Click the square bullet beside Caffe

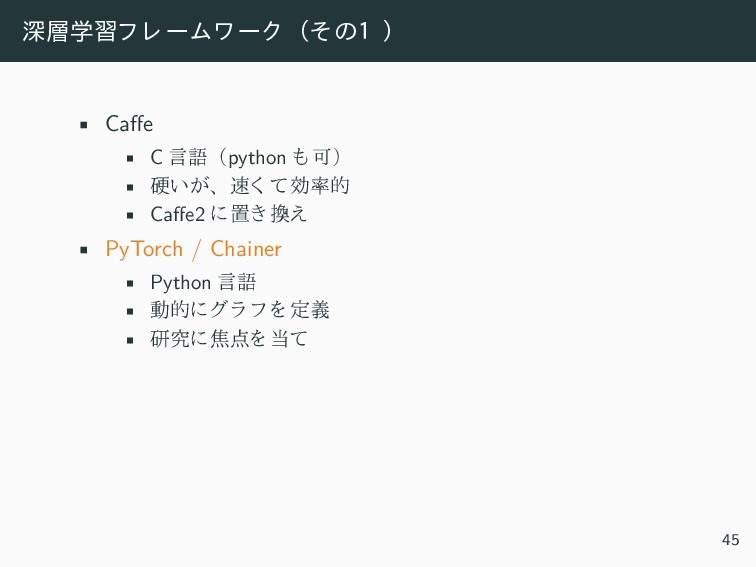(x=84, y=125)
